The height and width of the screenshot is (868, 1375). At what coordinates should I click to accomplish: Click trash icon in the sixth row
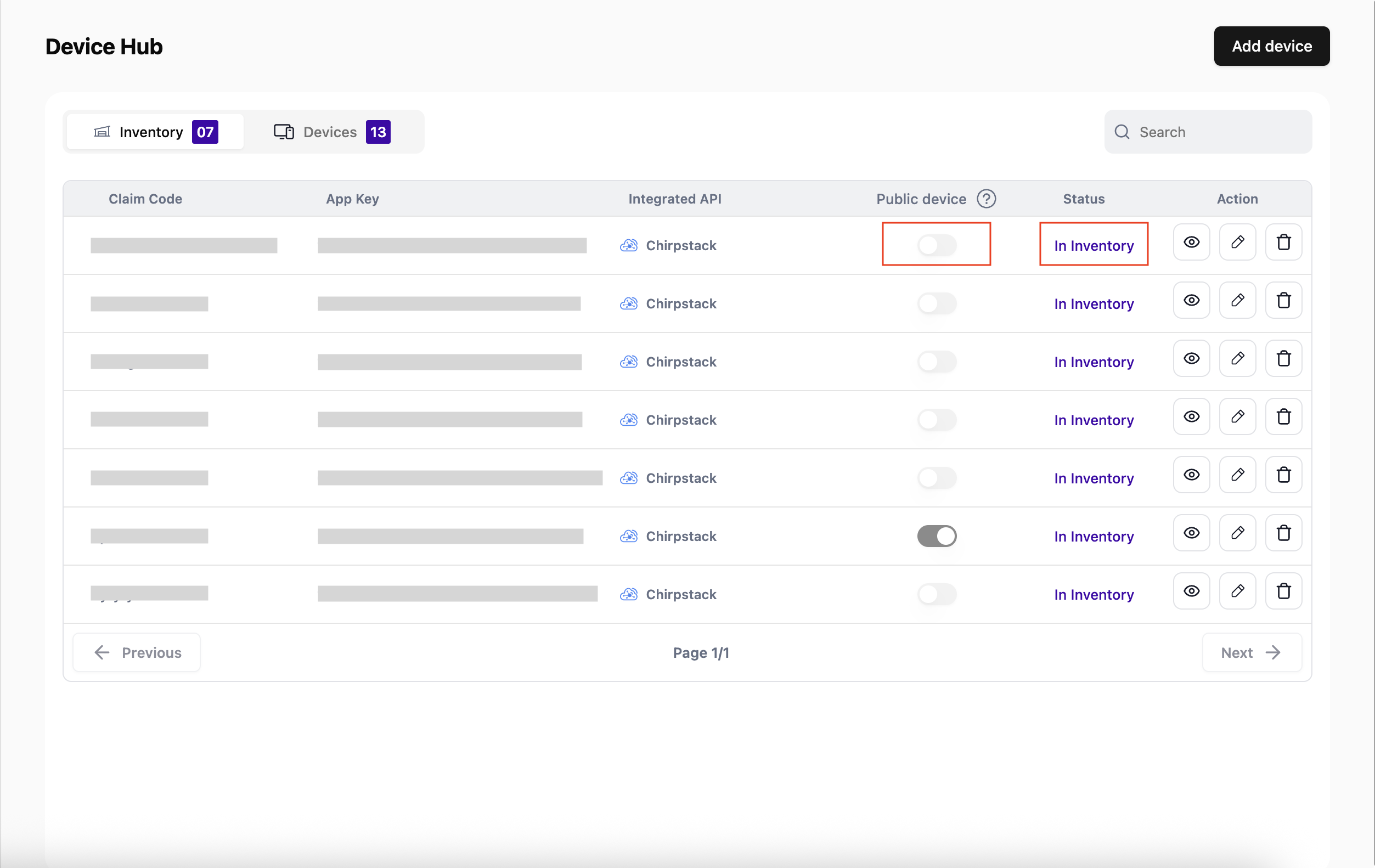point(1283,533)
